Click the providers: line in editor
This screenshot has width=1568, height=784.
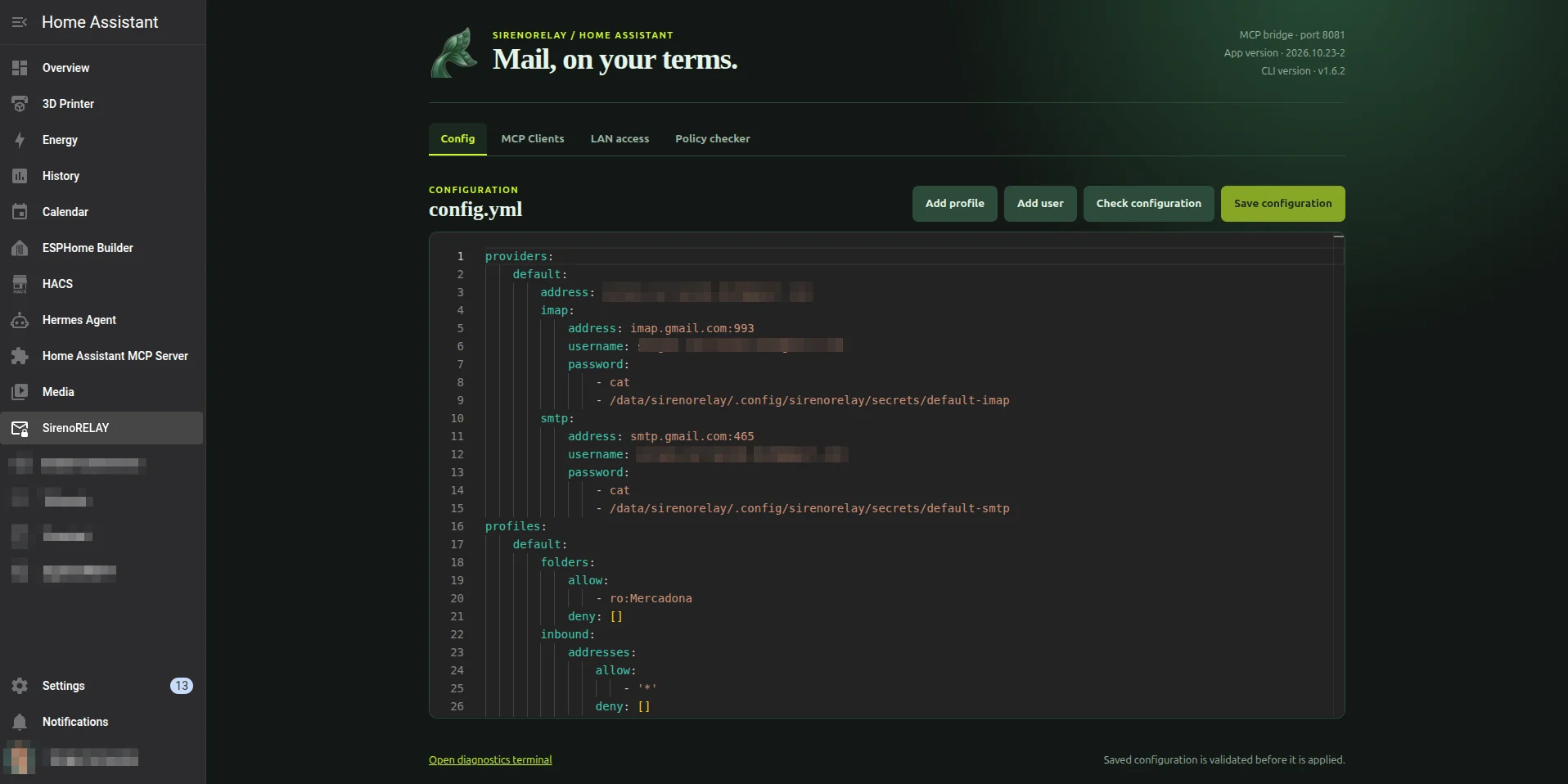click(519, 256)
